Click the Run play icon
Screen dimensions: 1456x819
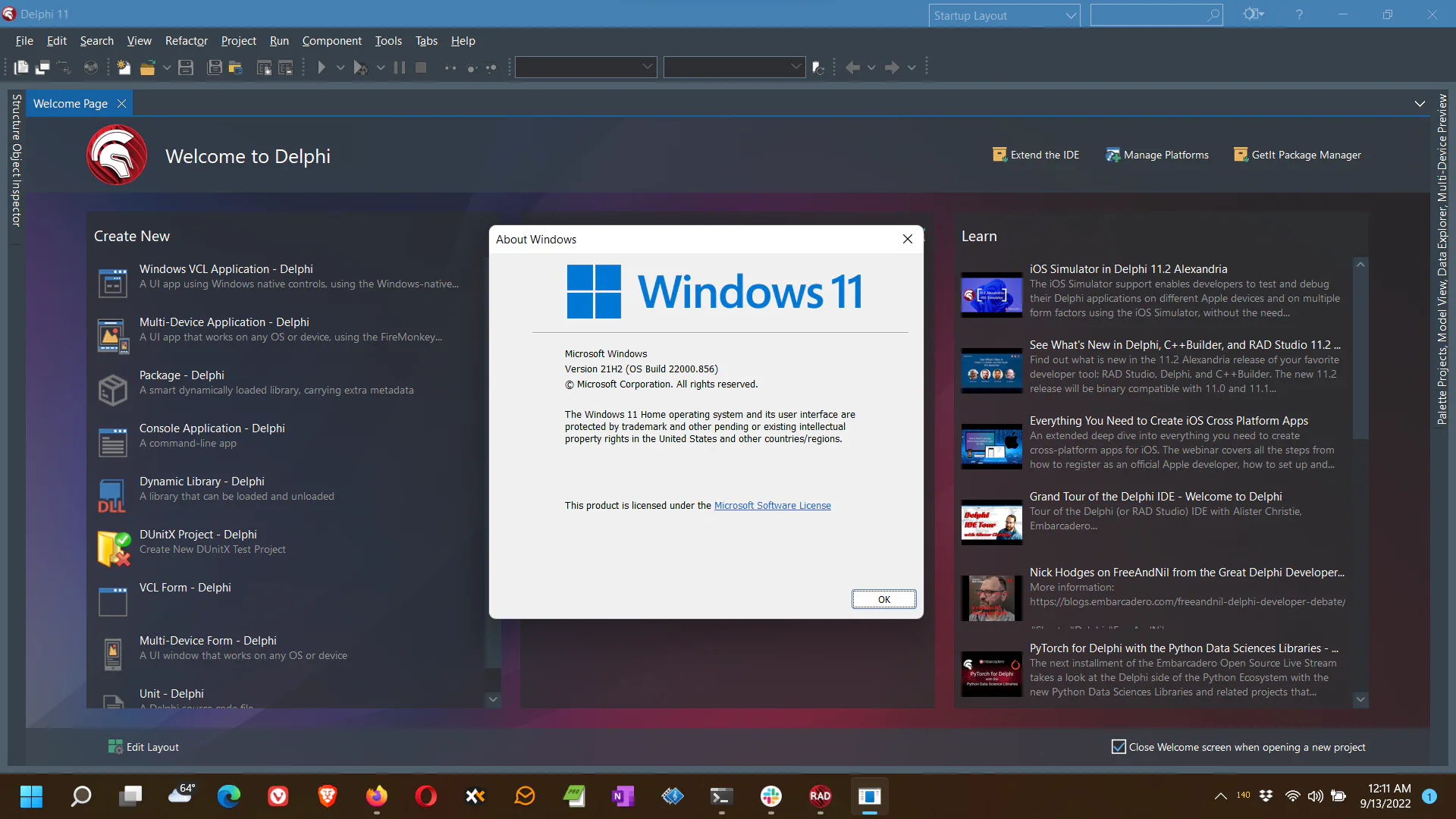click(322, 67)
